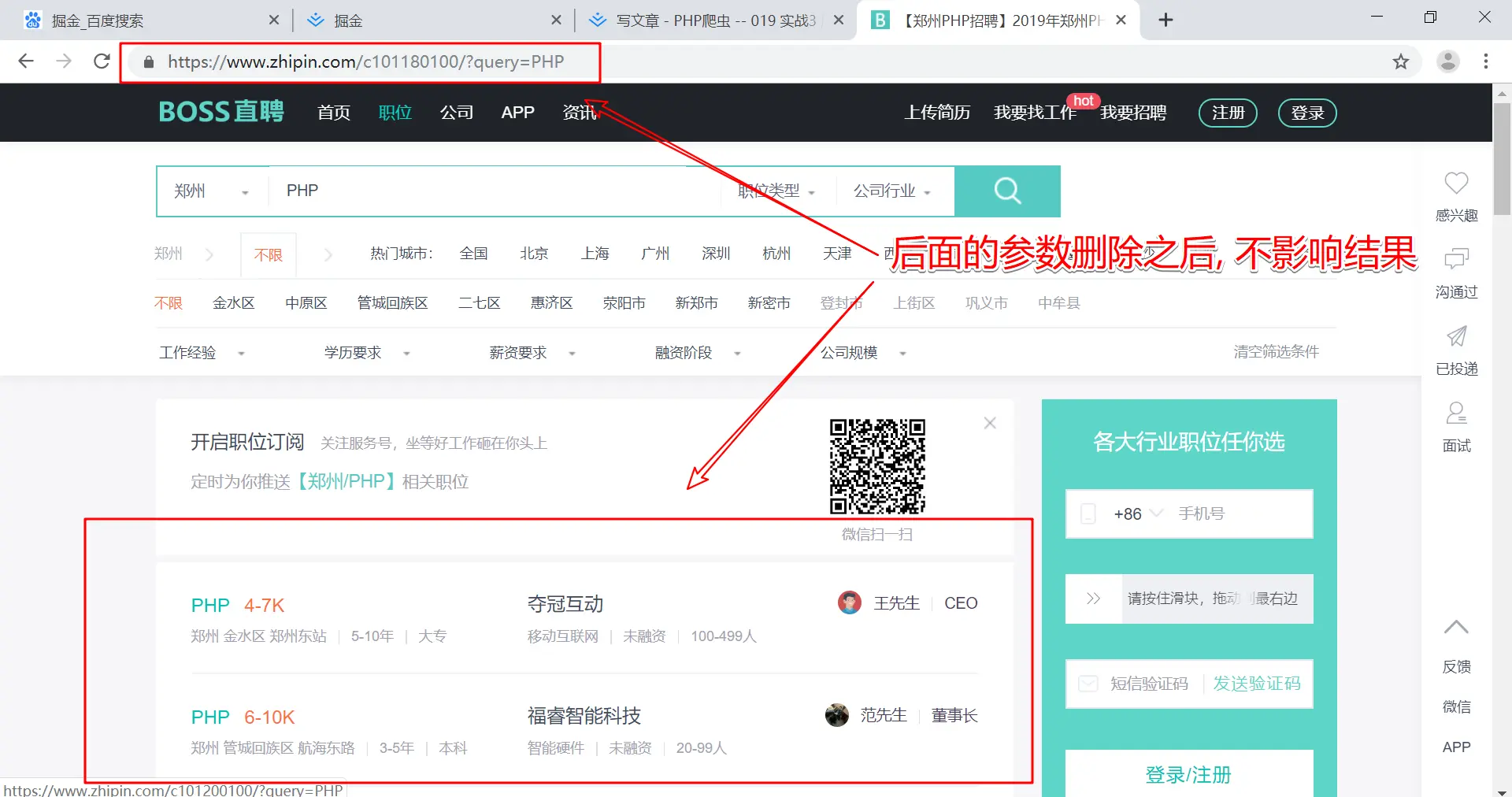Click the 已投递 paper plane icon

click(1456, 336)
